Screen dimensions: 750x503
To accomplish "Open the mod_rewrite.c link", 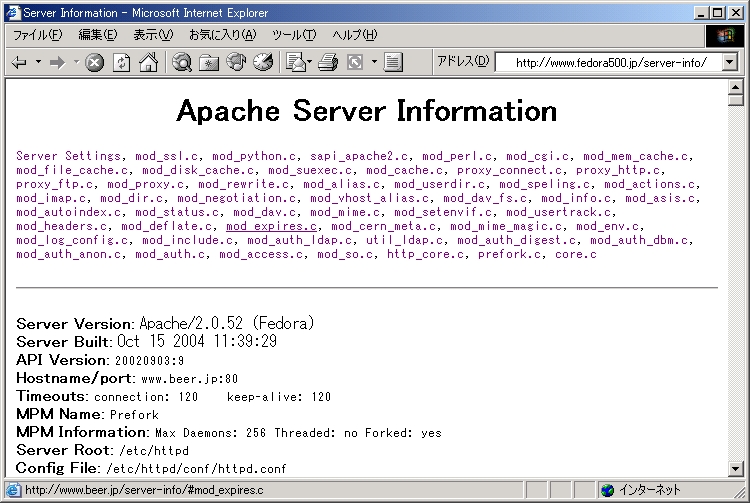I will (x=243, y=184).
